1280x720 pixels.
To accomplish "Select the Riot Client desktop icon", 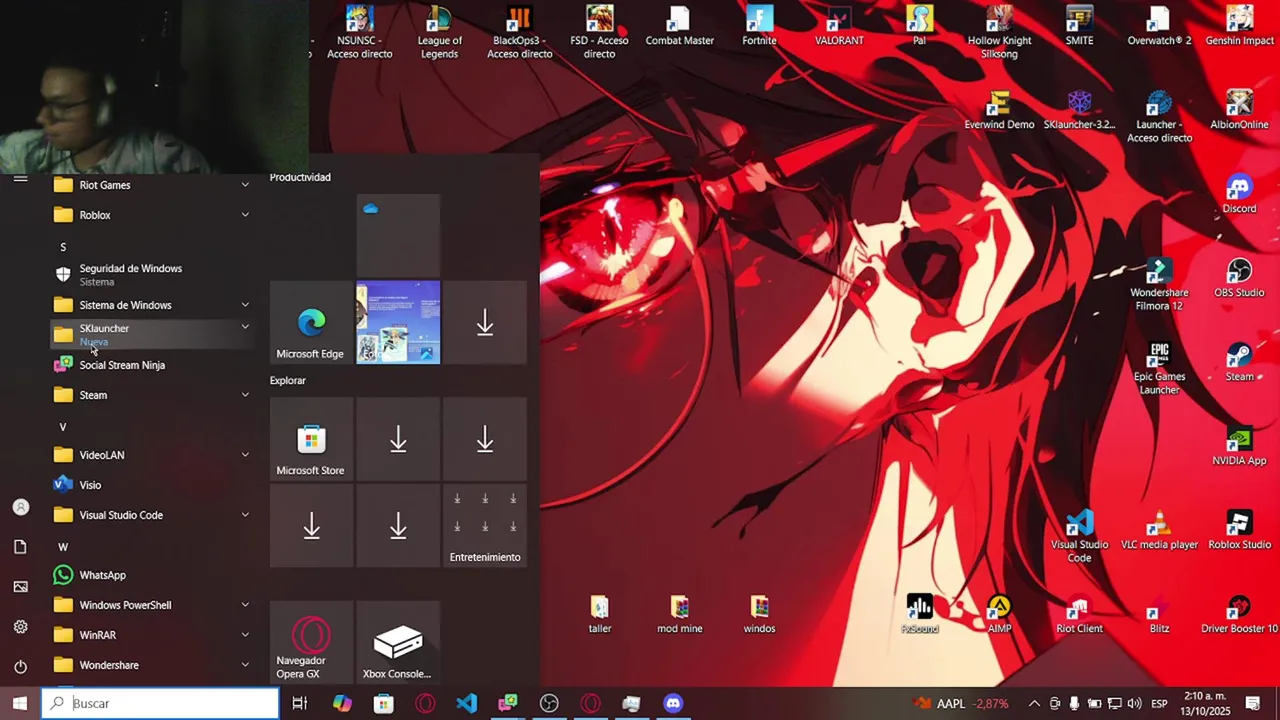I will [1079, 614].
